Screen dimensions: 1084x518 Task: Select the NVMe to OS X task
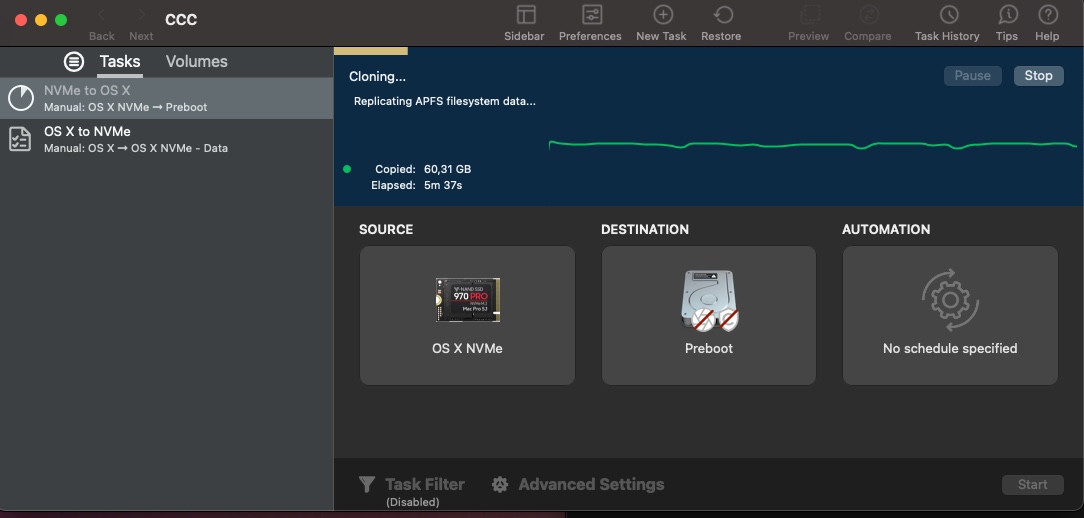click(x=167, y=98)
